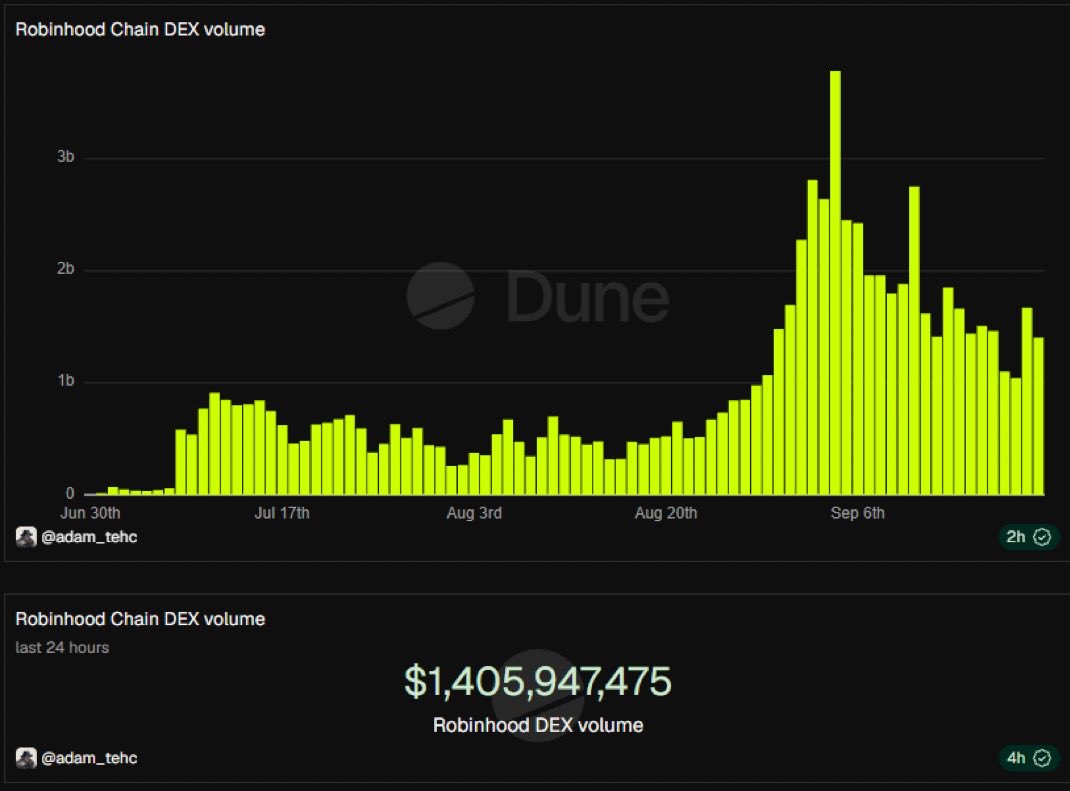Click the tallest peak bar in the chart
Viewport: 1070px width, 791px height.
coord(835,283)
